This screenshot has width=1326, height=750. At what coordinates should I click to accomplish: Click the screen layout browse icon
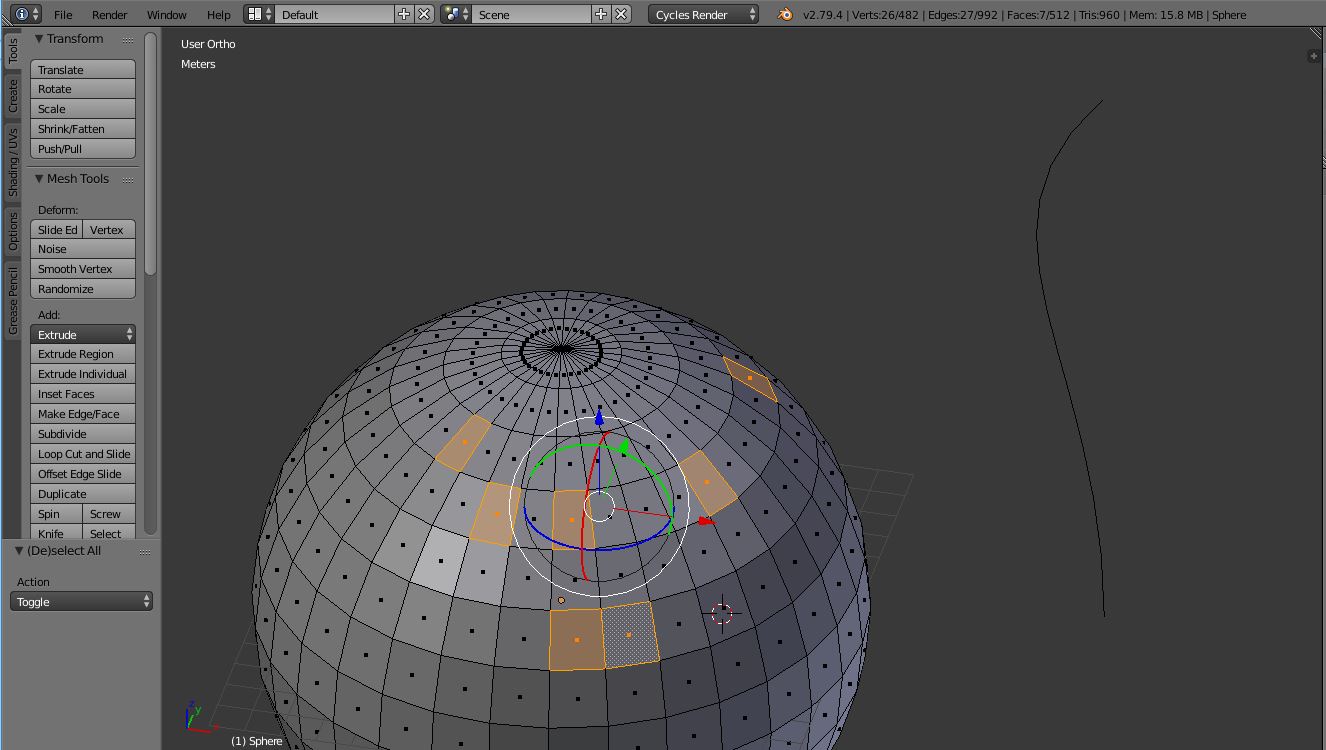(x=259, y=14)
